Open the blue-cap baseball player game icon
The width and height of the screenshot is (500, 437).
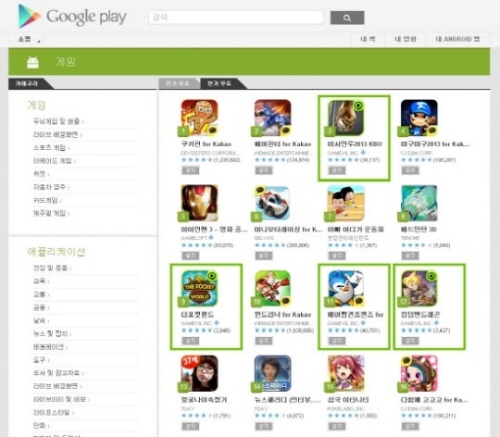point(419,118)
